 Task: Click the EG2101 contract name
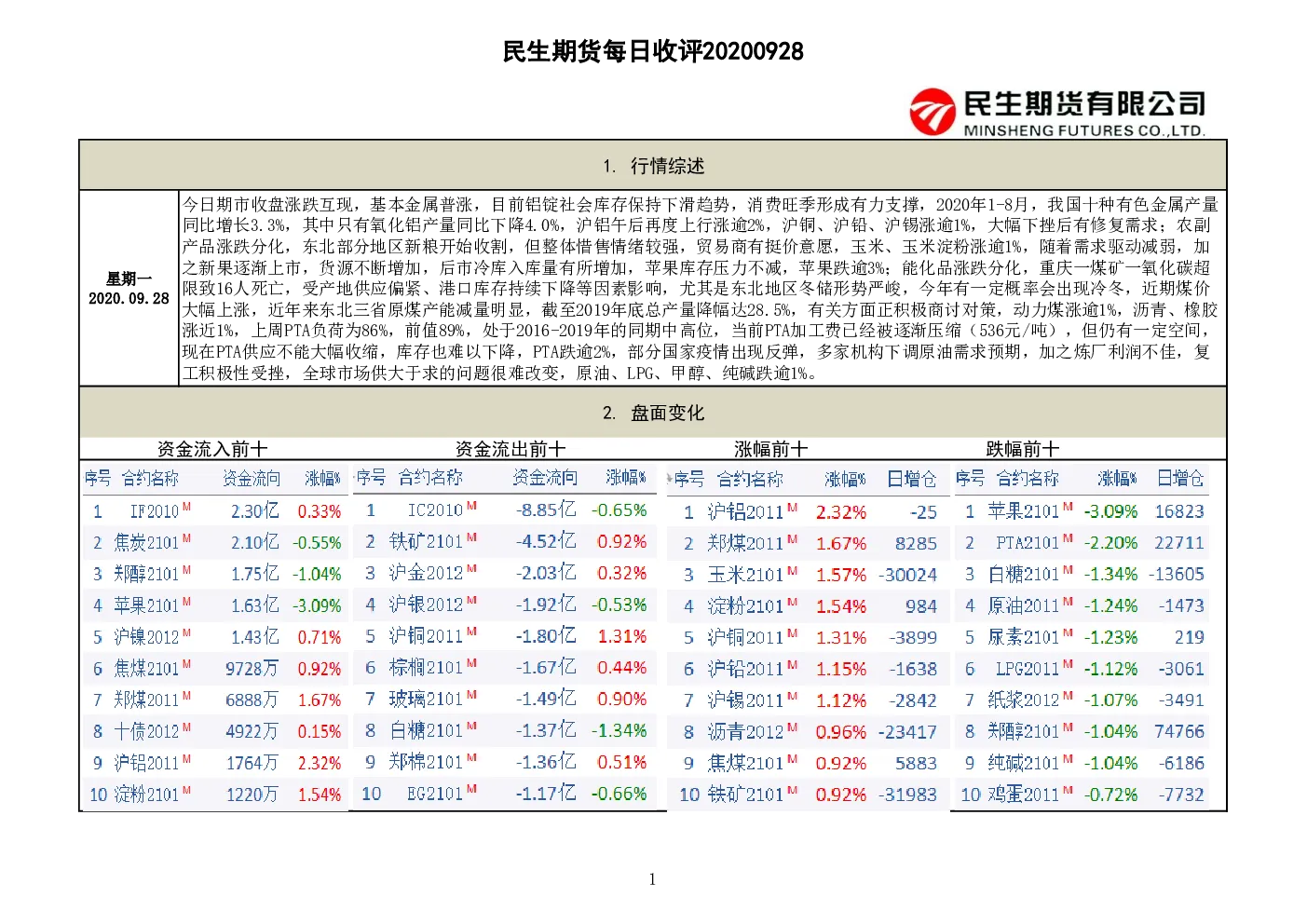(x=435, y=794)
